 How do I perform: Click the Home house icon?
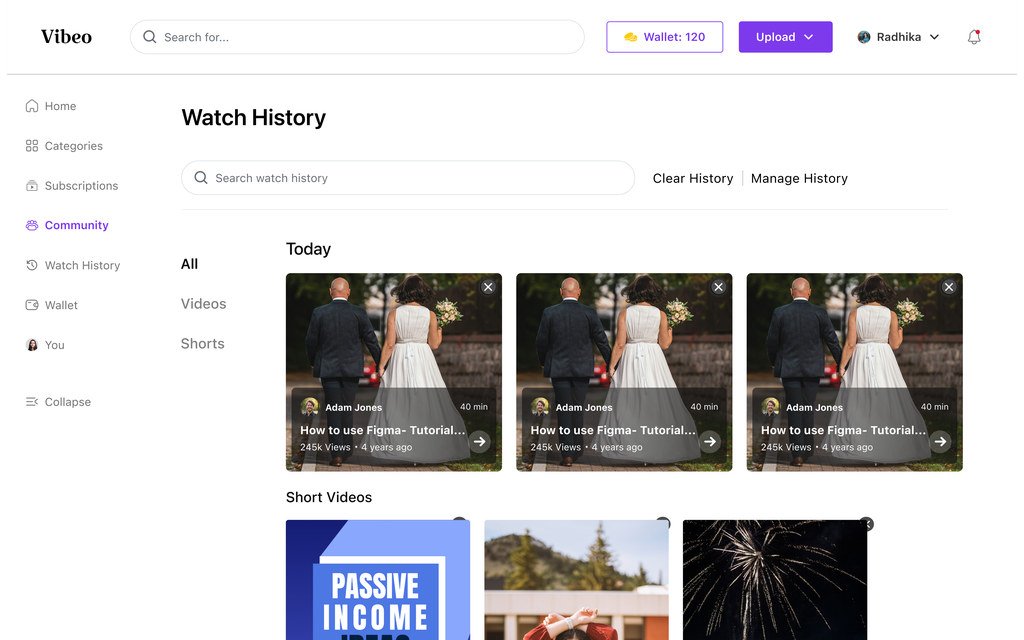(x=31, y=106)
